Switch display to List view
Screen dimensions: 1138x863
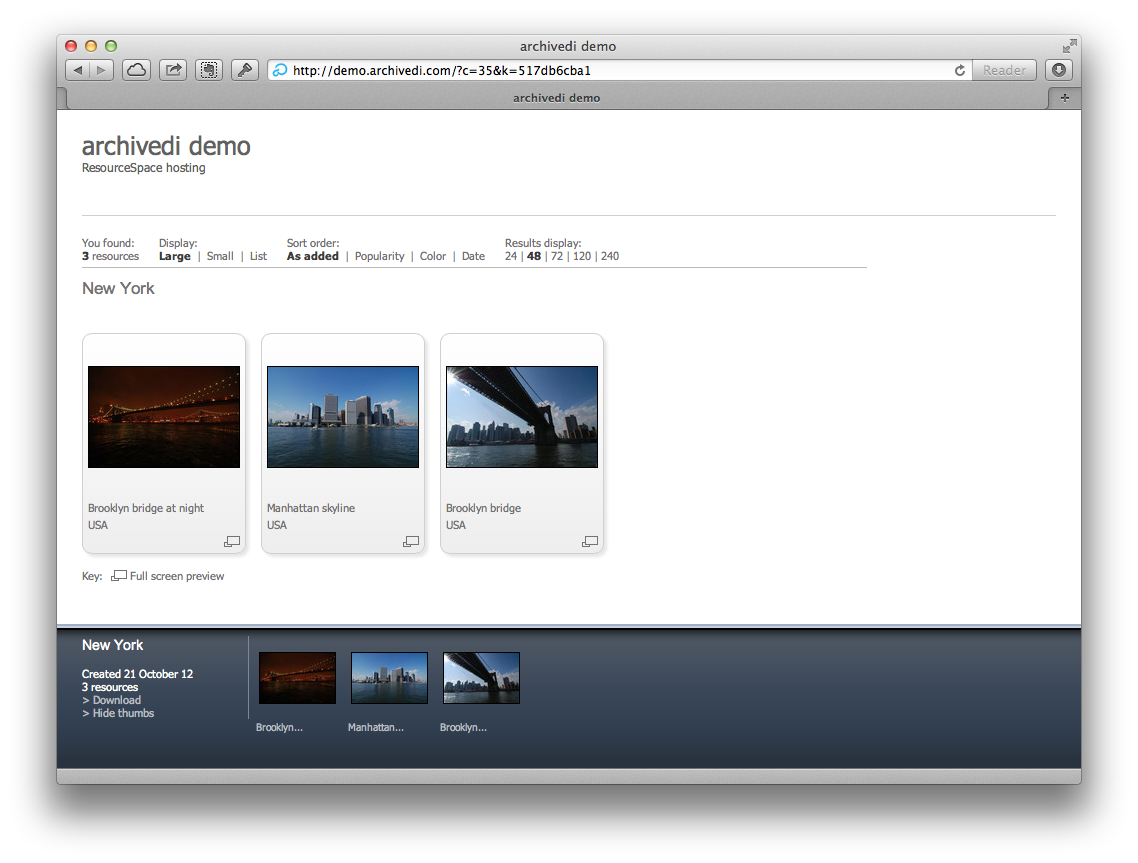258,256
